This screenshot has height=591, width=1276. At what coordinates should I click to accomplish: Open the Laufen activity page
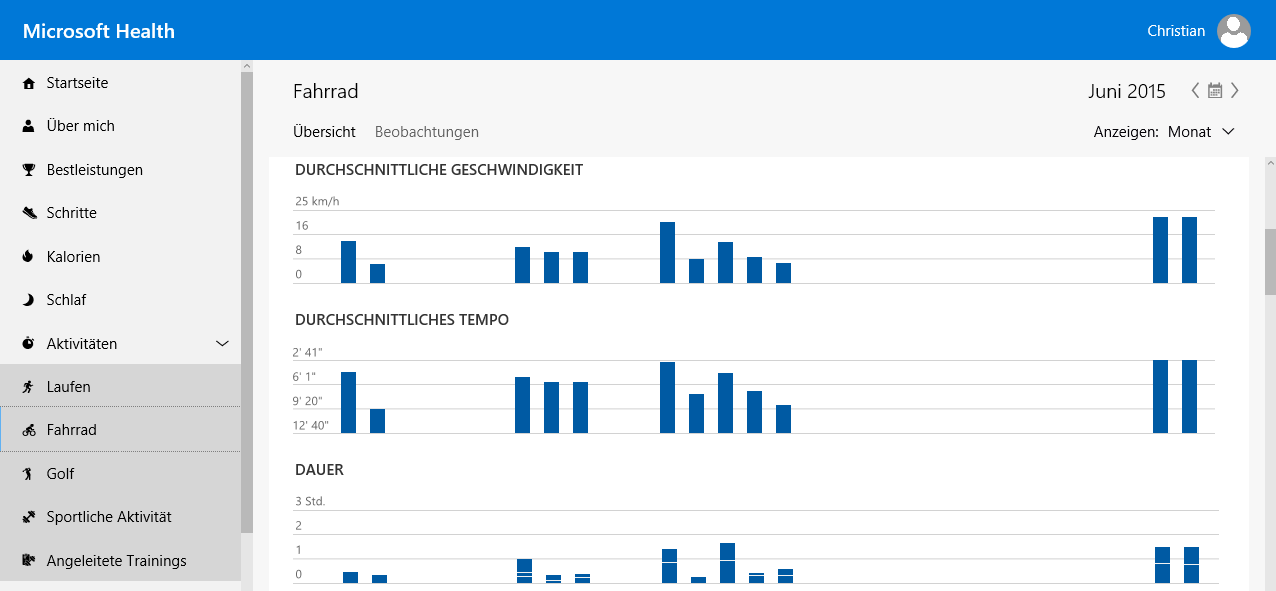69,387
